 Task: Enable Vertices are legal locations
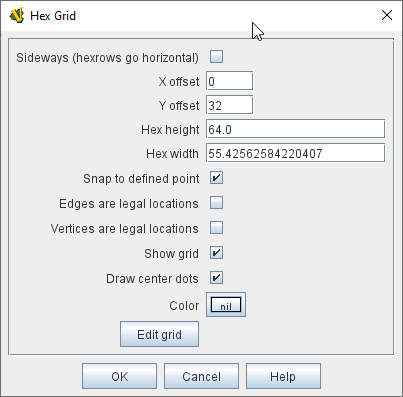(x=216, y=228)
